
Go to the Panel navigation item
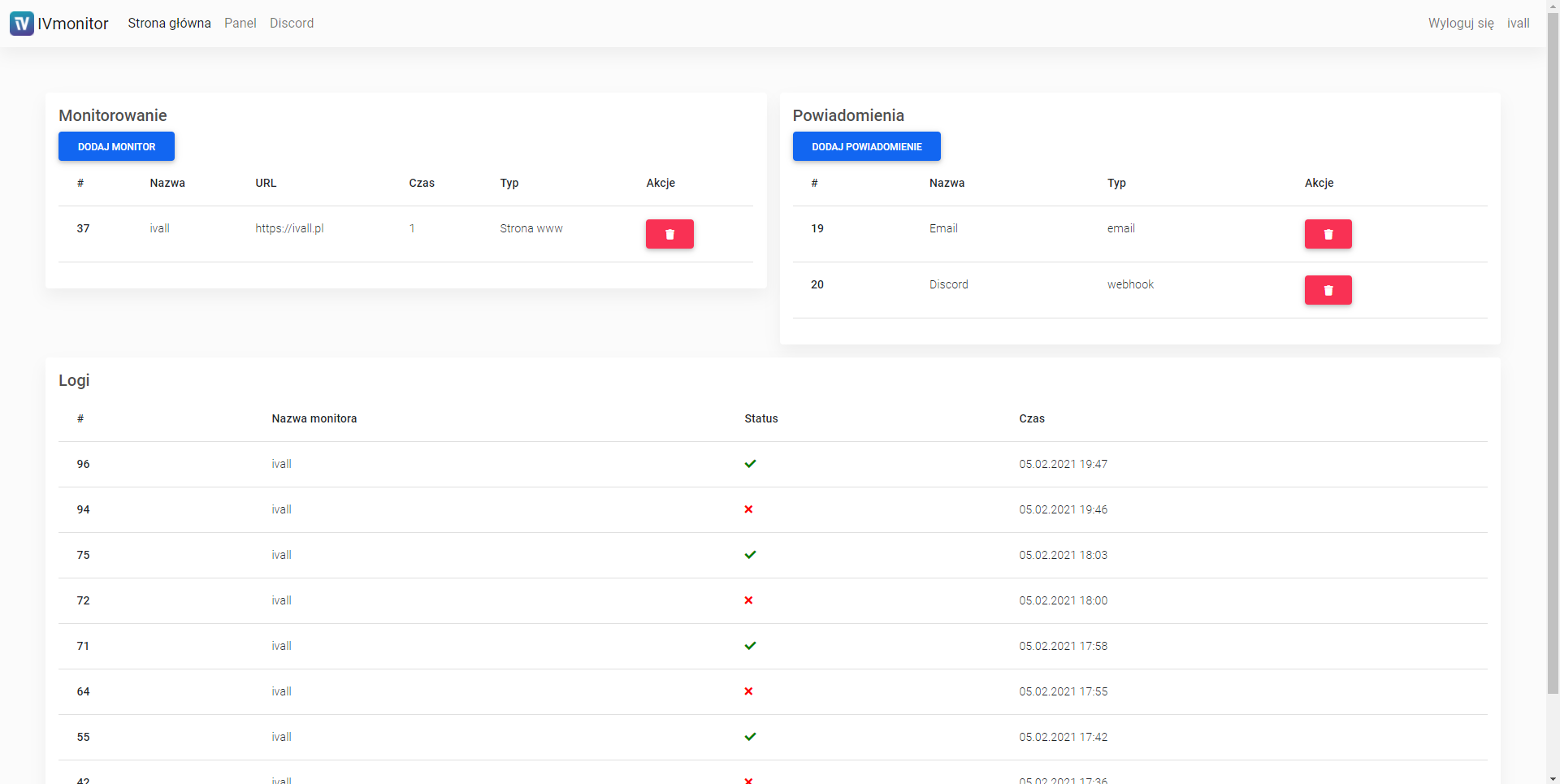pos(240,24)
